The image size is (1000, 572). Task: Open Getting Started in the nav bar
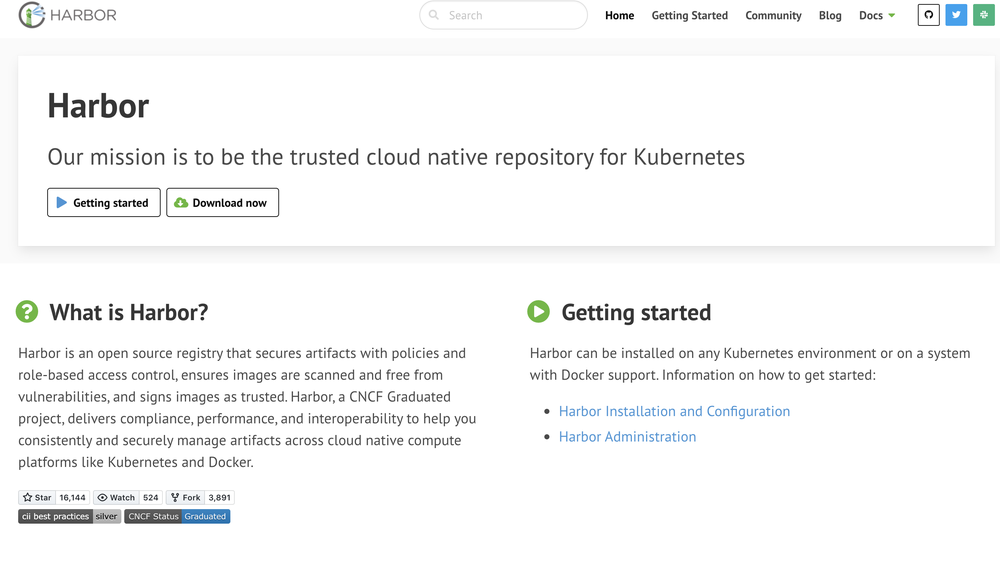[x=689, y=15]
